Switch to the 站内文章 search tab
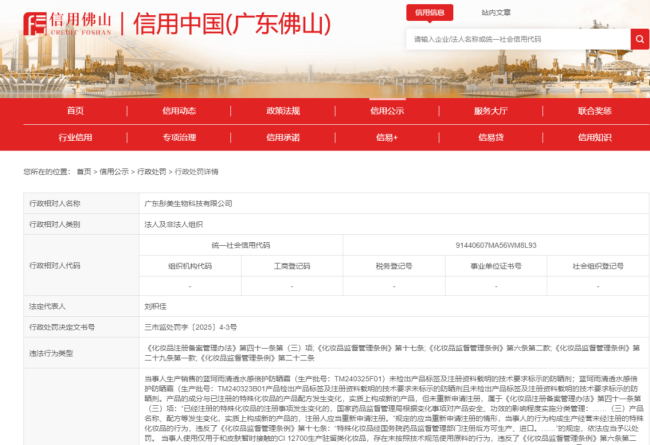Viewport: 650px width, 445px height. point(495,13)
